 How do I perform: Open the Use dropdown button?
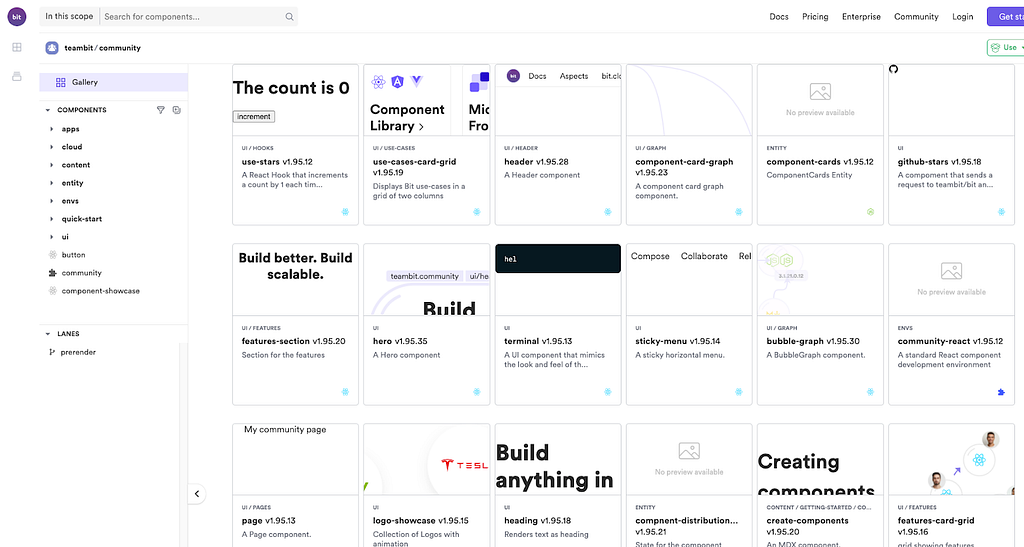(1006, 48)
